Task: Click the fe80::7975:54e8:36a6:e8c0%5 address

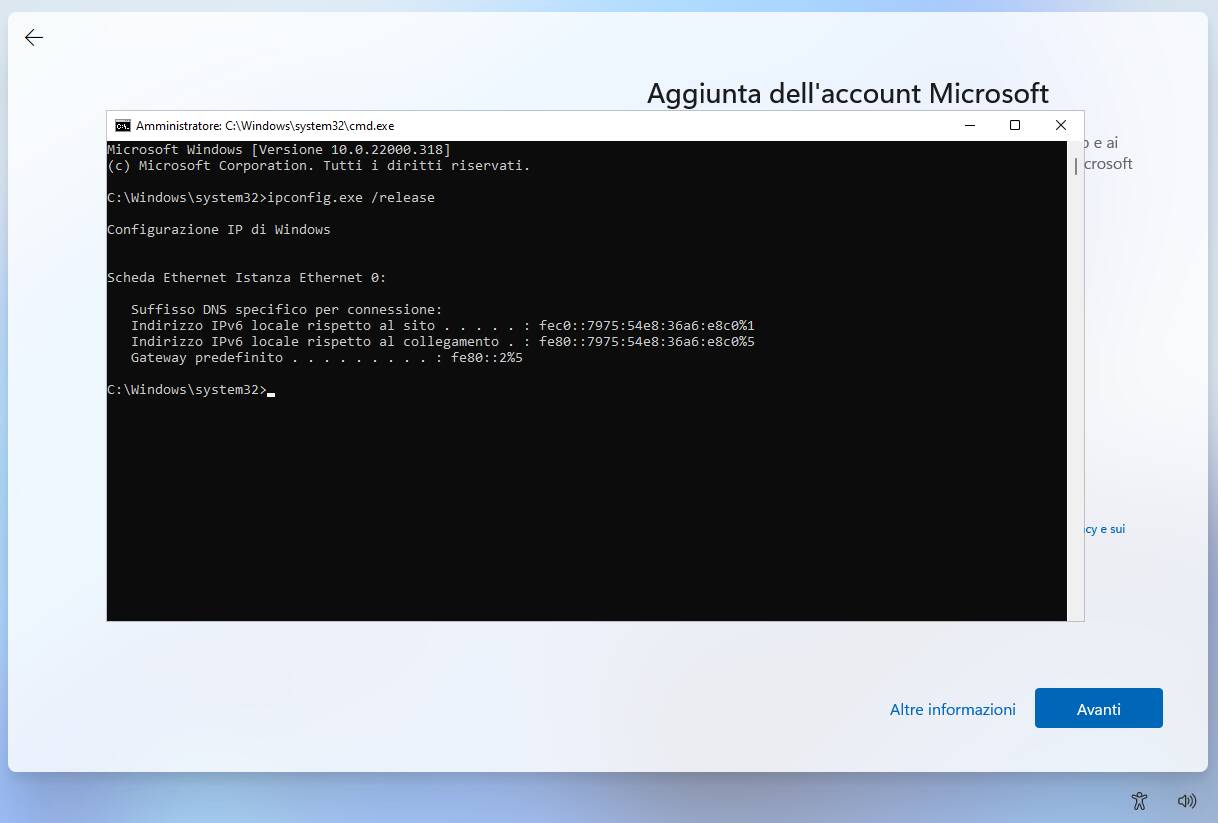Action: (647, 341)
